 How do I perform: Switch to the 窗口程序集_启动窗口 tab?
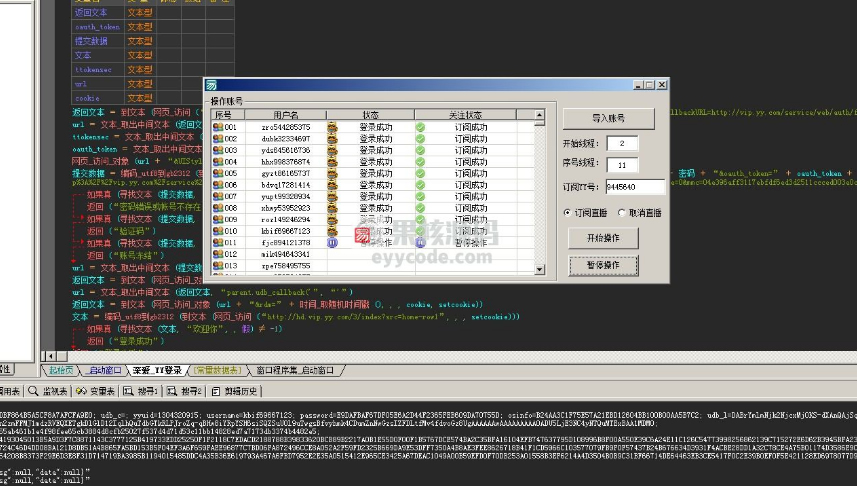coord(296,370)
